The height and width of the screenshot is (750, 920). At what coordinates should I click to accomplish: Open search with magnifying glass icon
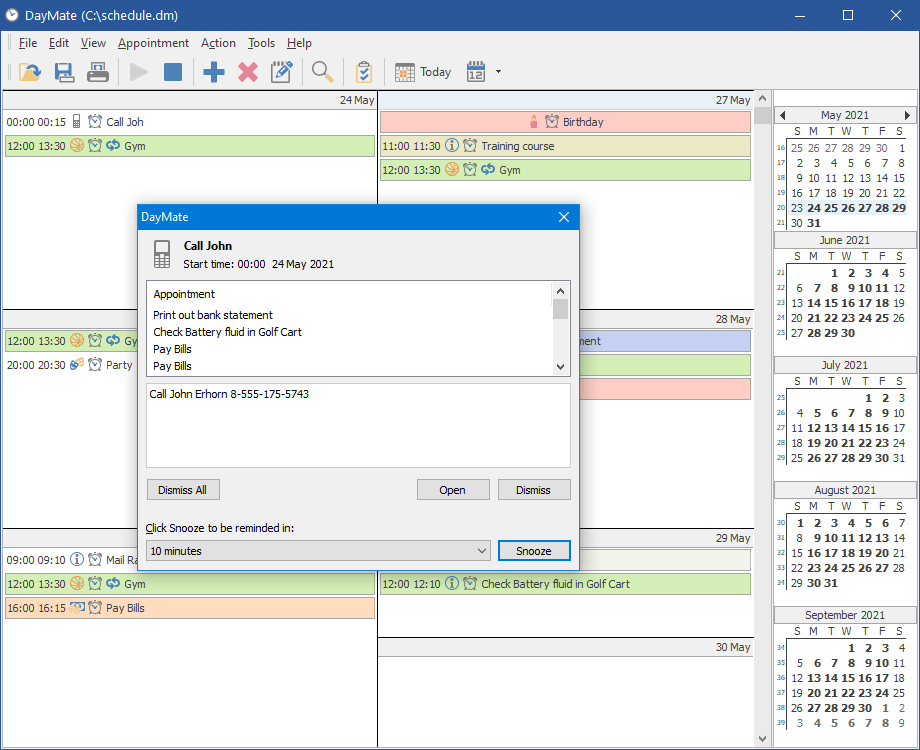click(322, 72)
